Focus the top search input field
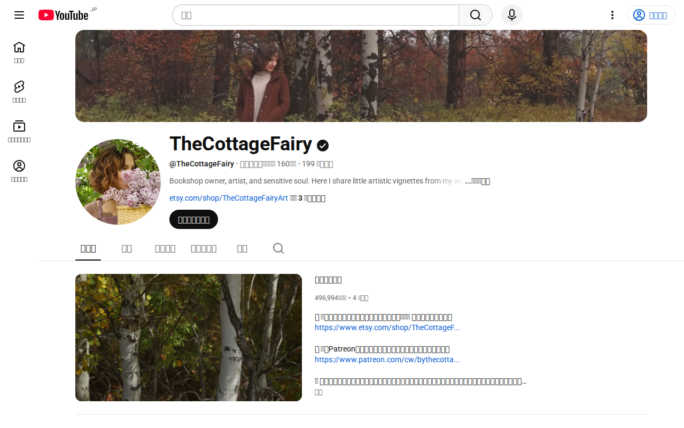The width and height of the screenshot is (684, 428). point(315,15)
